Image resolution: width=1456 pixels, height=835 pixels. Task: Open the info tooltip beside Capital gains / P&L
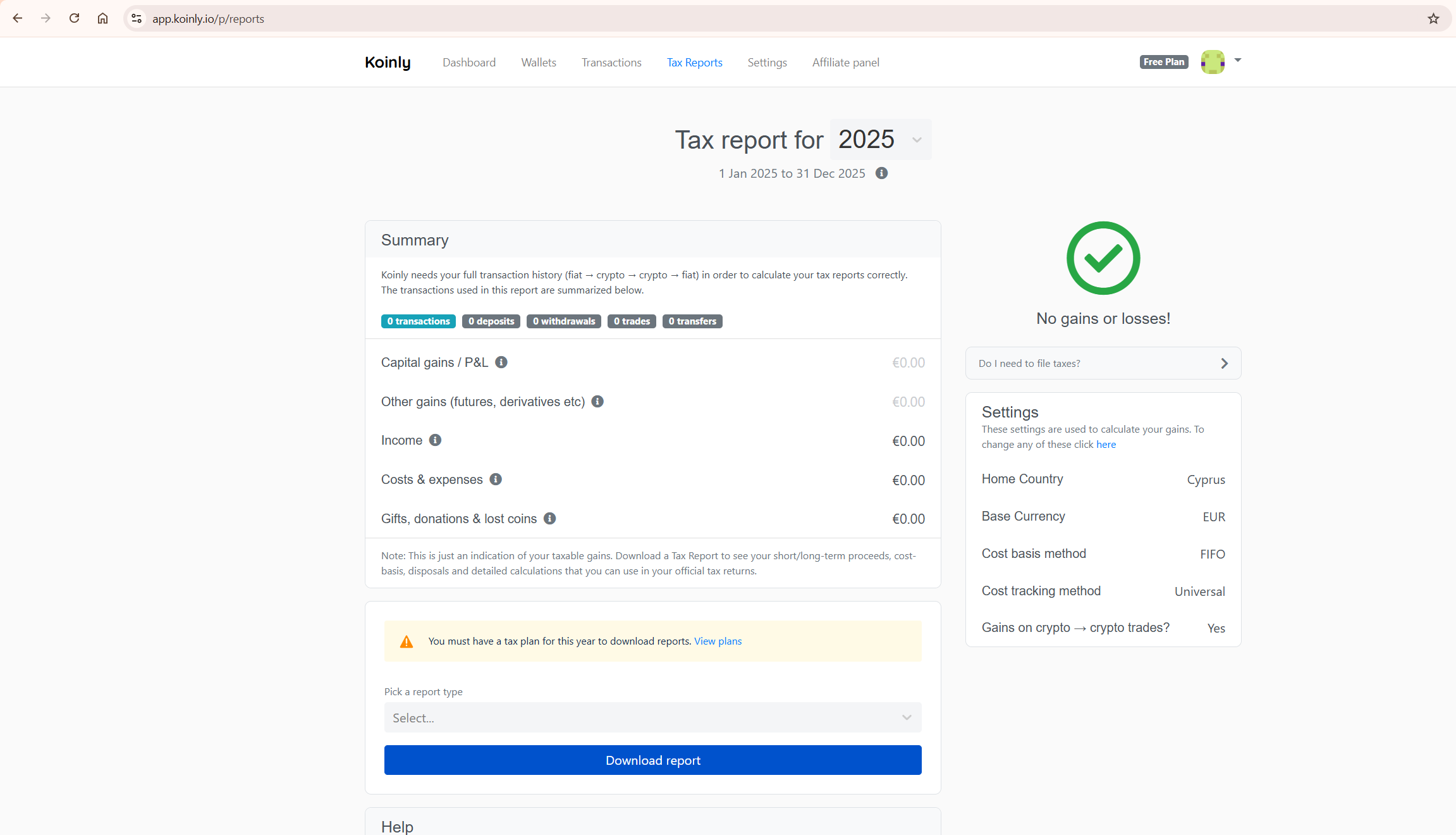click(x=501, y=362)
